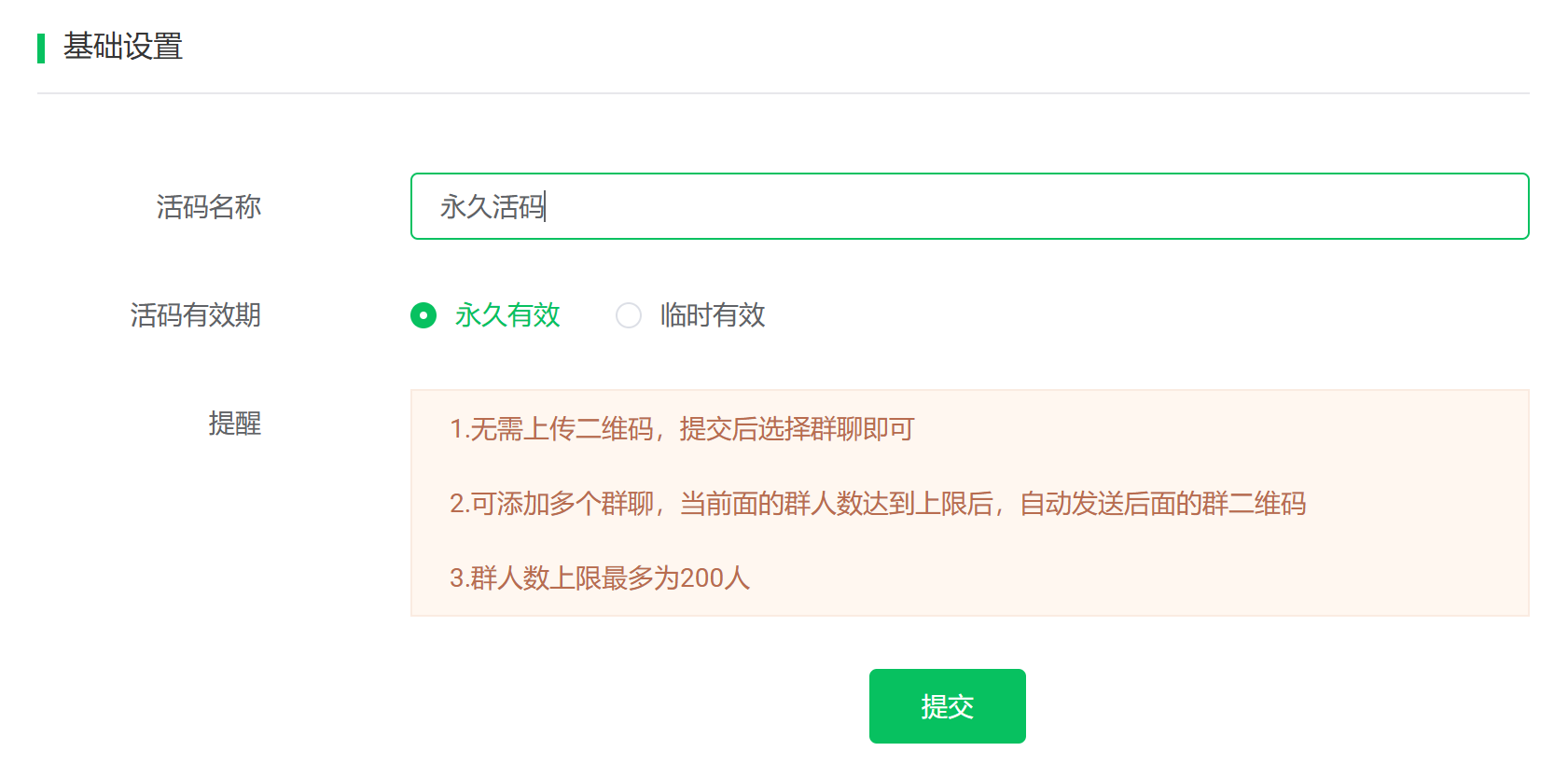Click reminder line 2 about 可添加多个群聊
This screenshot has width=1568, height=765.
pyautogui.click(x=878, y=504)
